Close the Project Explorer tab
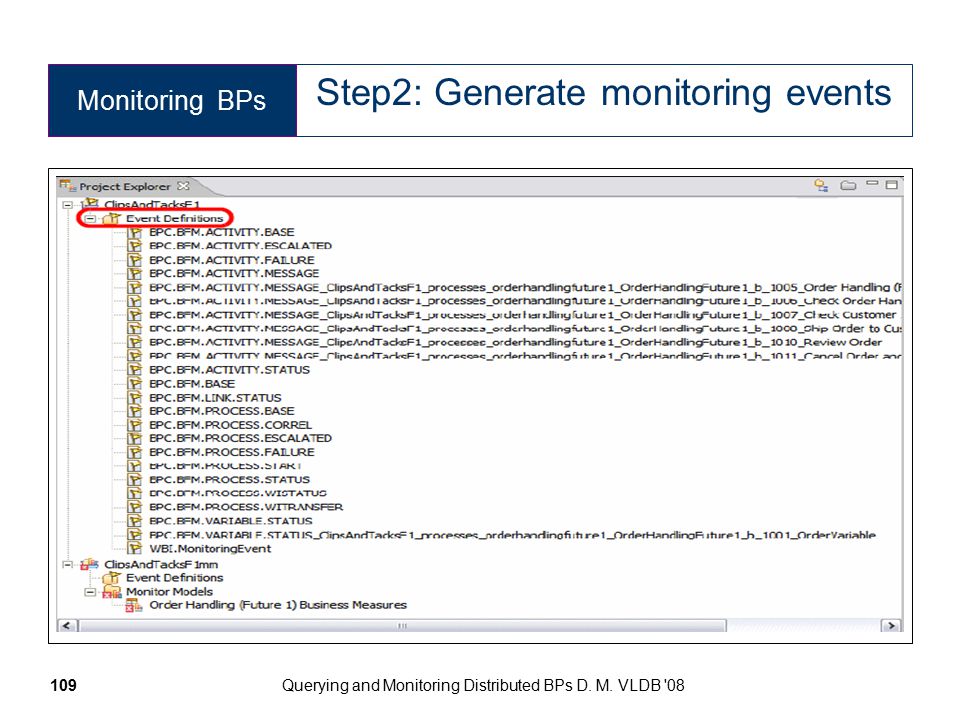The width and height of the screenshot is (960, 720). [x=183, y=186]
